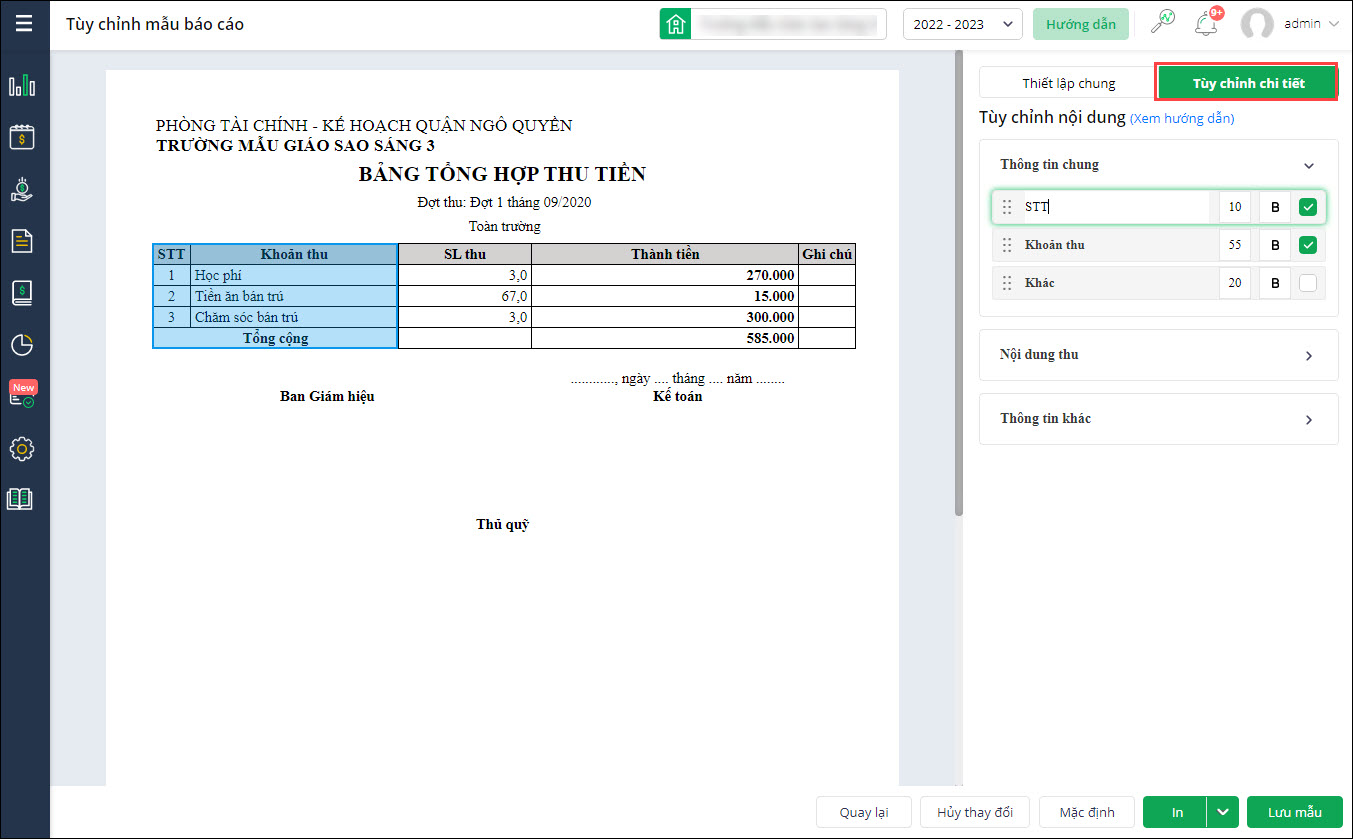
Task: Switch to the Thiết lập chung tab
Action: [1068, 83]
